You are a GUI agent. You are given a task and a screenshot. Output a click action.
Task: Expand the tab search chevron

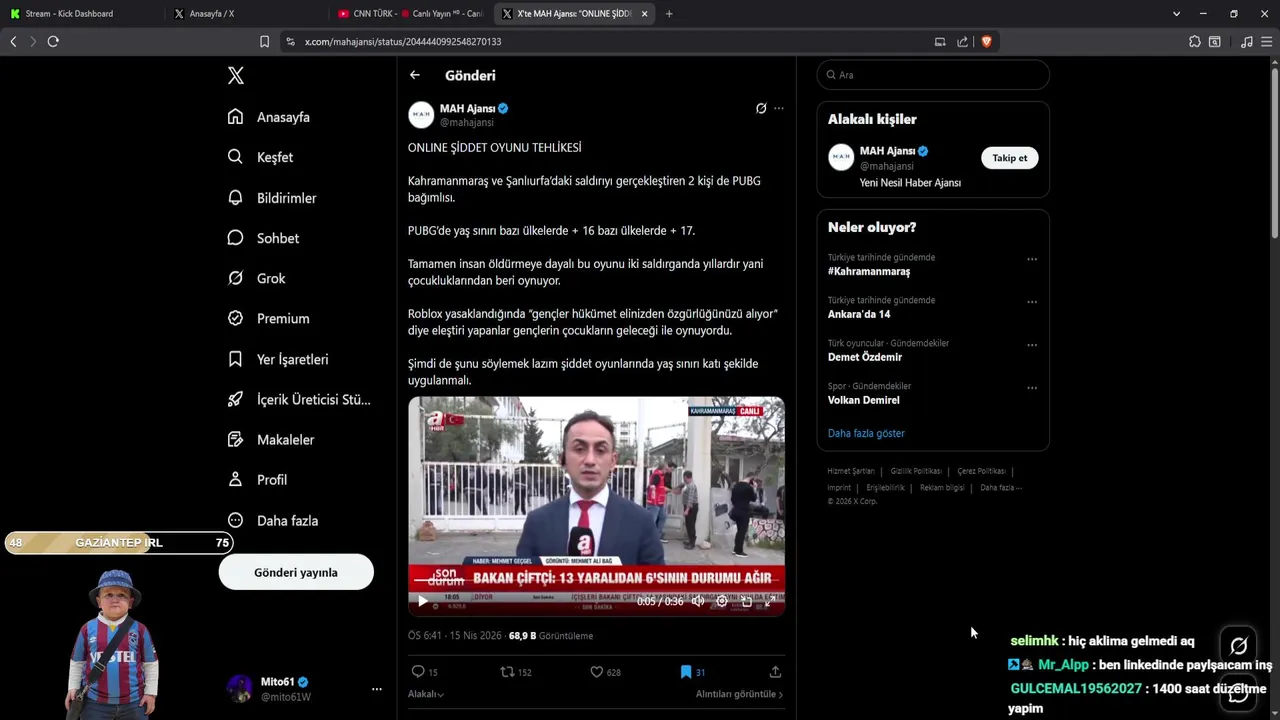pyautogui.click(x=1176, y=14)
